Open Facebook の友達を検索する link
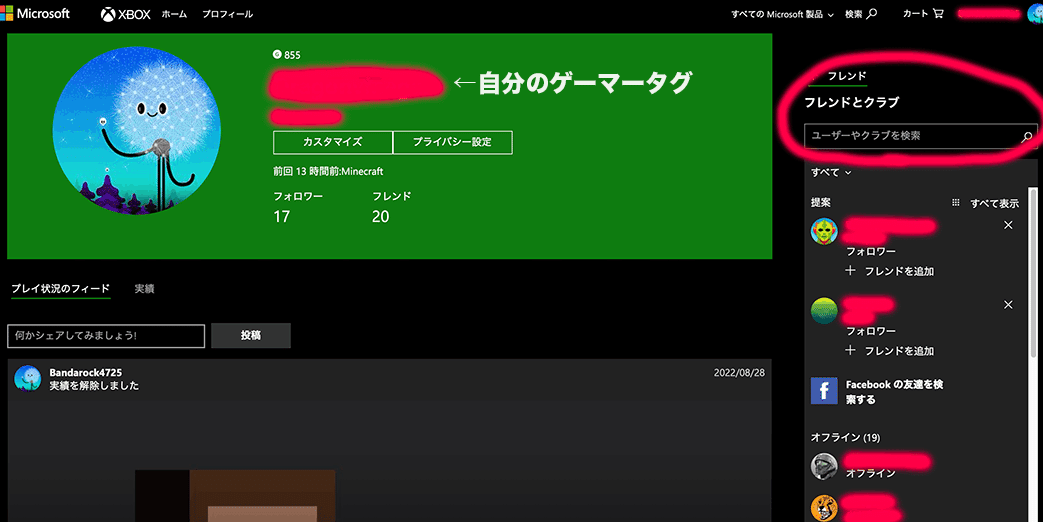This screenshot has width=1043, height=522. pyautogui.click(x=894, y=392)
